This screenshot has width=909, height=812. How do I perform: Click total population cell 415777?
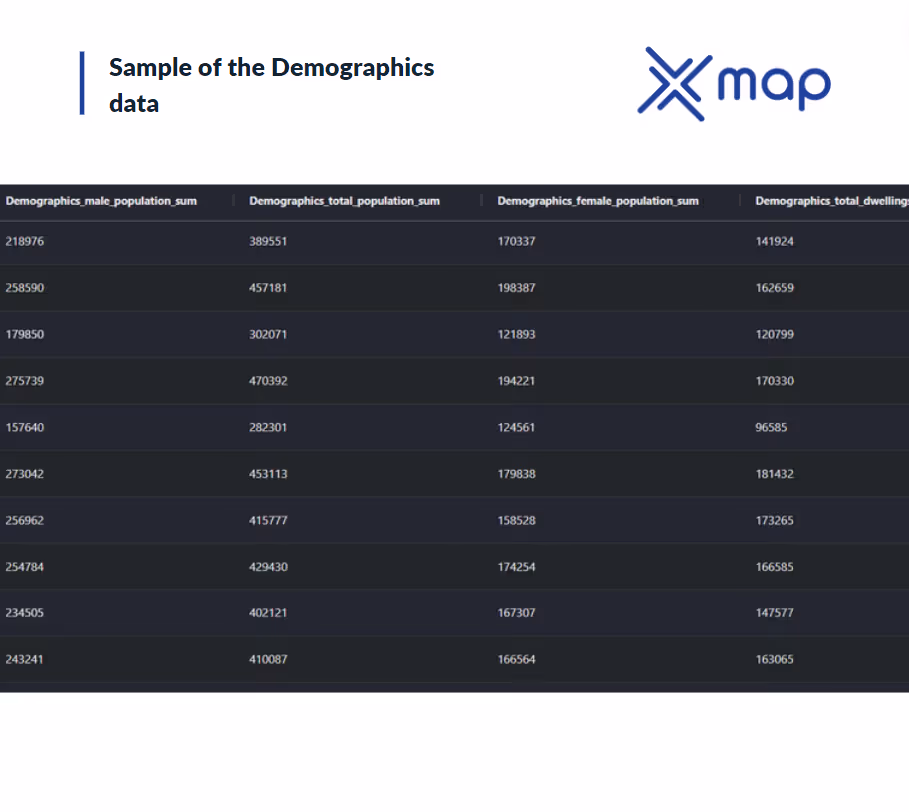pos(268,520)
